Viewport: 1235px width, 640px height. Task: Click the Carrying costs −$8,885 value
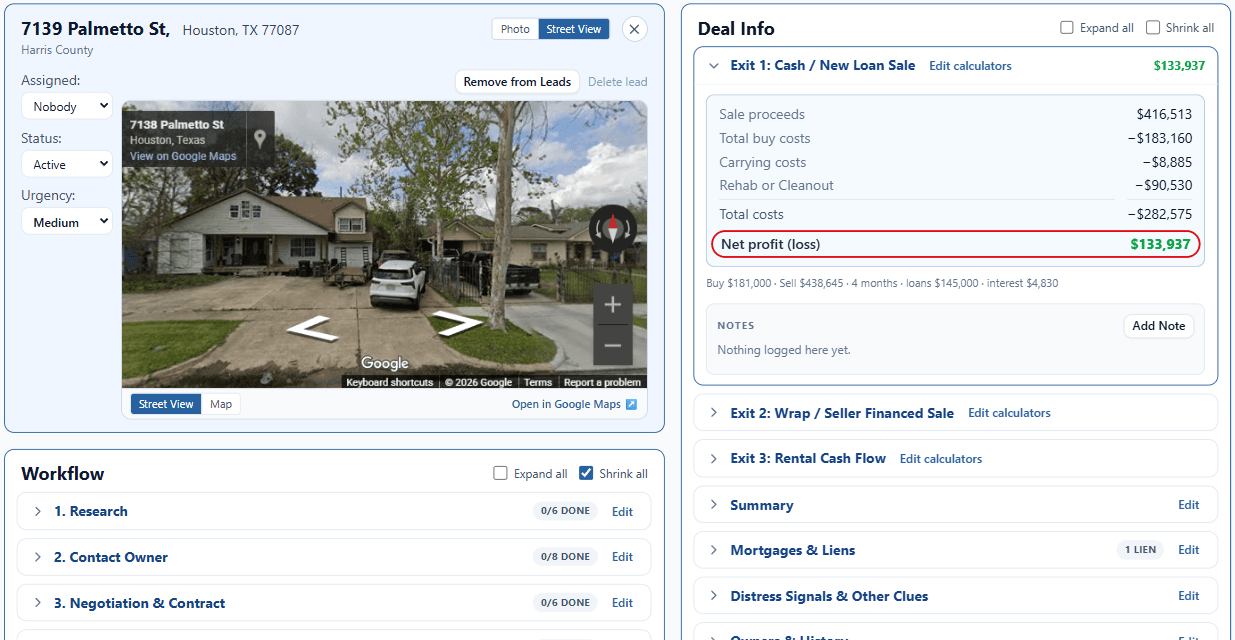[x=1167, y=162]
